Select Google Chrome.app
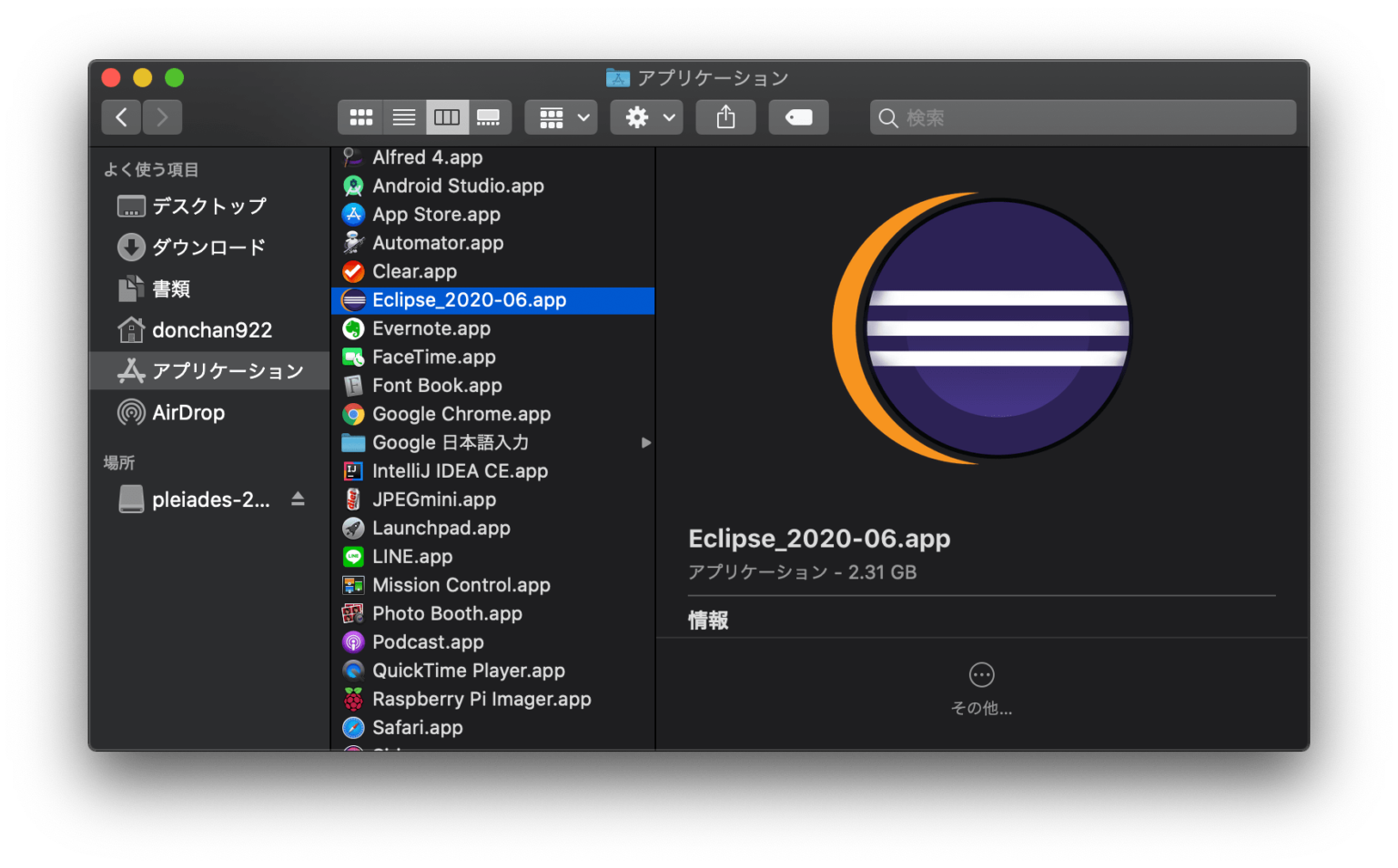This screenshot has width=1398, height=868. [461, 414]
